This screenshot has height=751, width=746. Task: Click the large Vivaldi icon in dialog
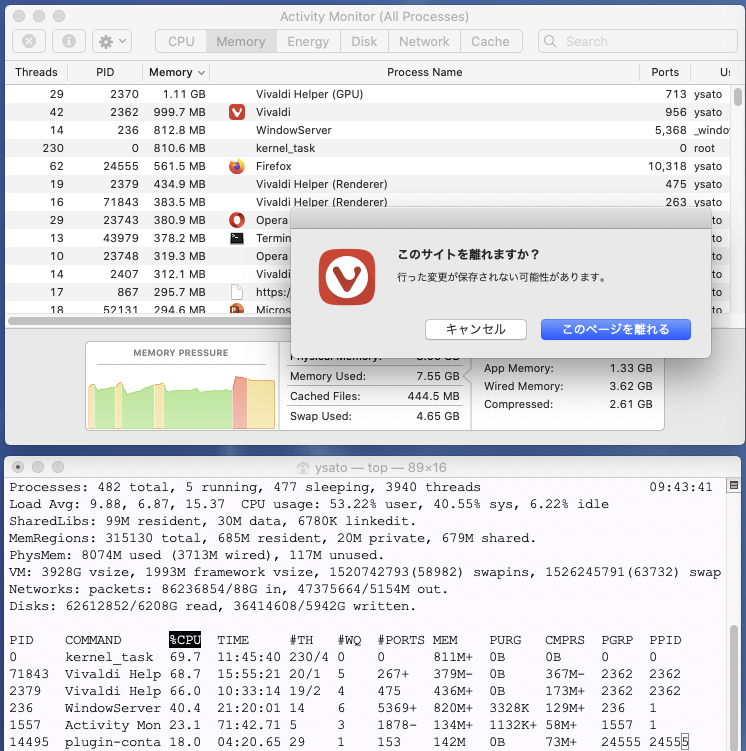click(x=347, y=276)
